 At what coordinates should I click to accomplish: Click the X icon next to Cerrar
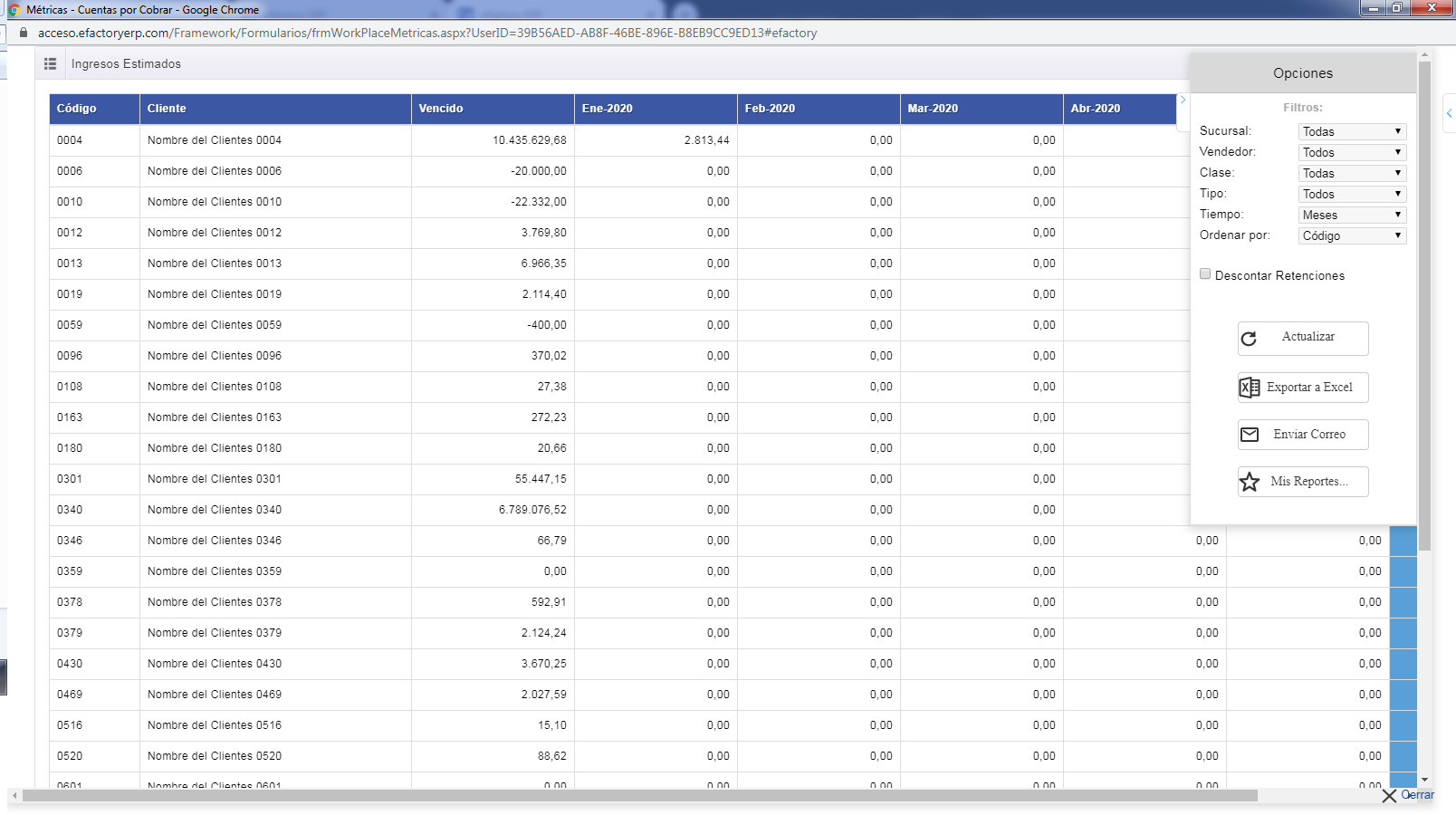(x=1389, y=796)
